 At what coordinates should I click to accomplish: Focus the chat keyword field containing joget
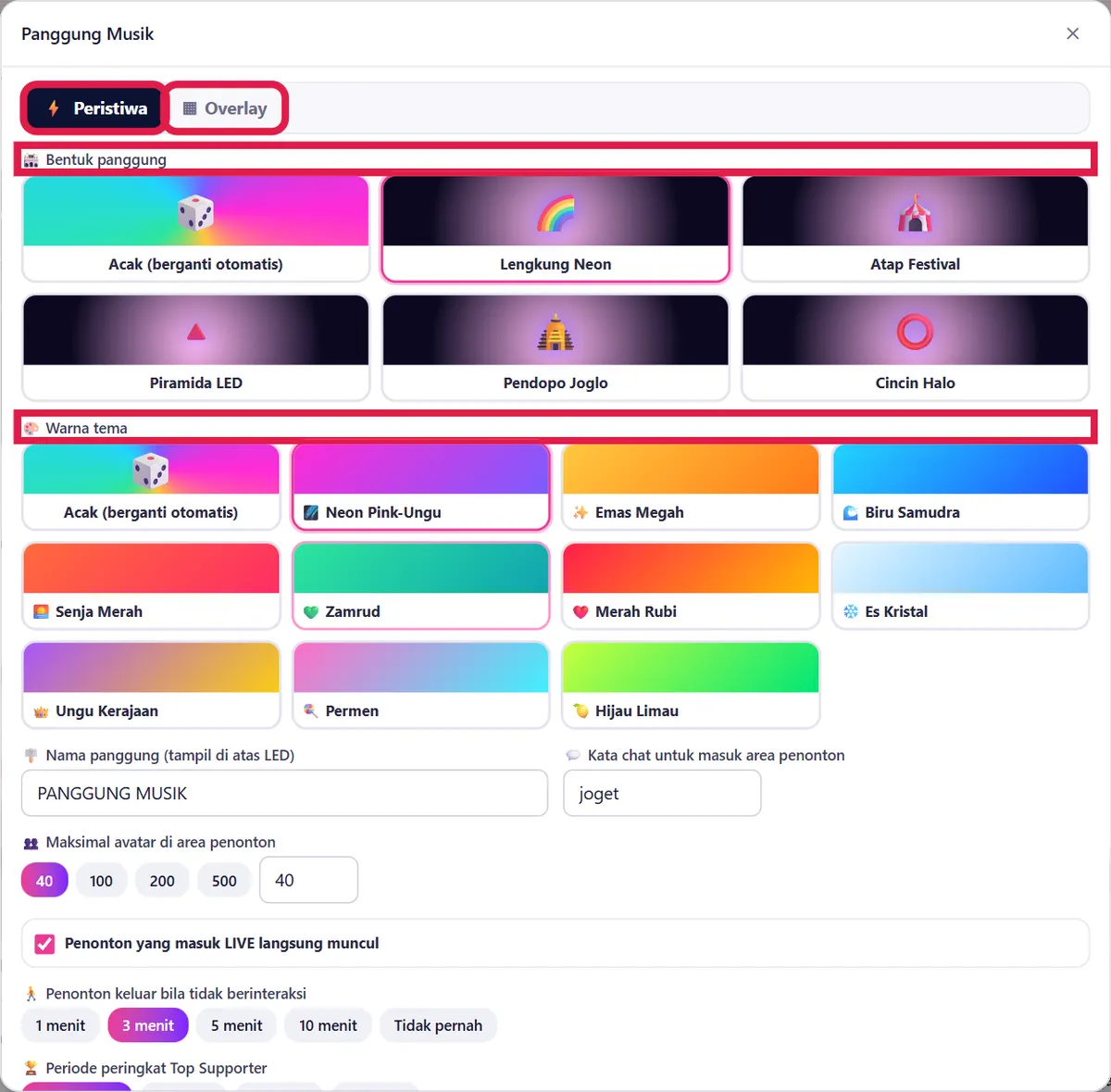point(662,794)
